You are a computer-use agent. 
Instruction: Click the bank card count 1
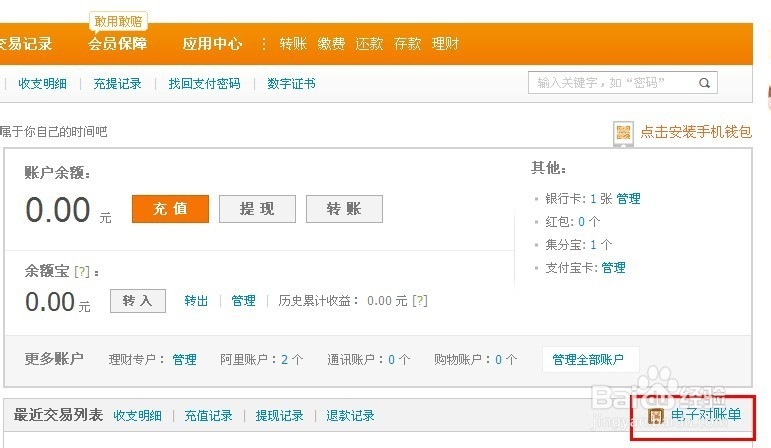[593, 199]
